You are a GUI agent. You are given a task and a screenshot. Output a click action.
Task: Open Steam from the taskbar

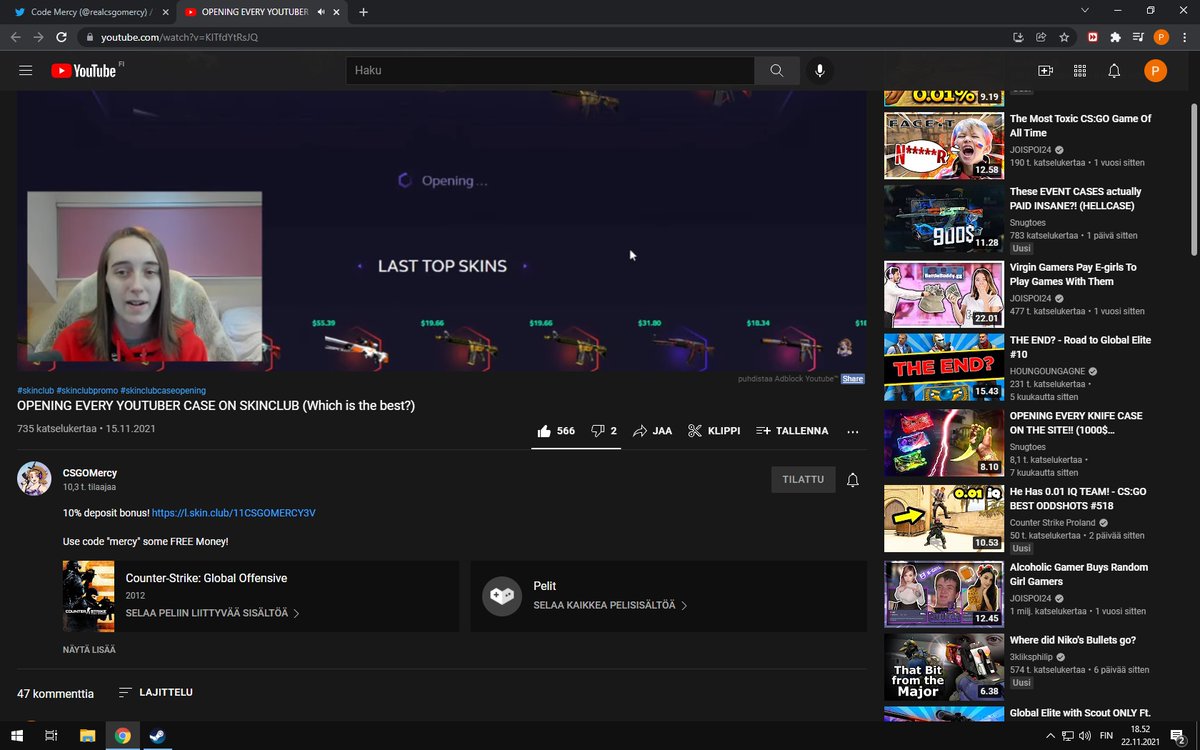click(x=157, y=736)
